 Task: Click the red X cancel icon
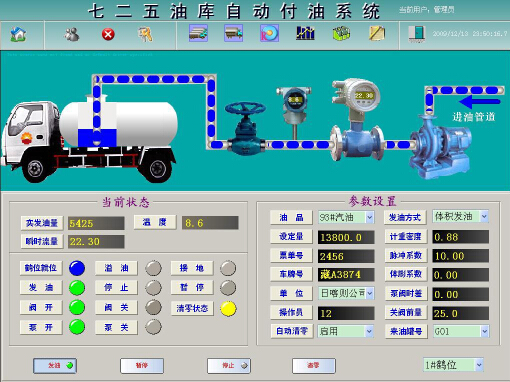point(108,34)
